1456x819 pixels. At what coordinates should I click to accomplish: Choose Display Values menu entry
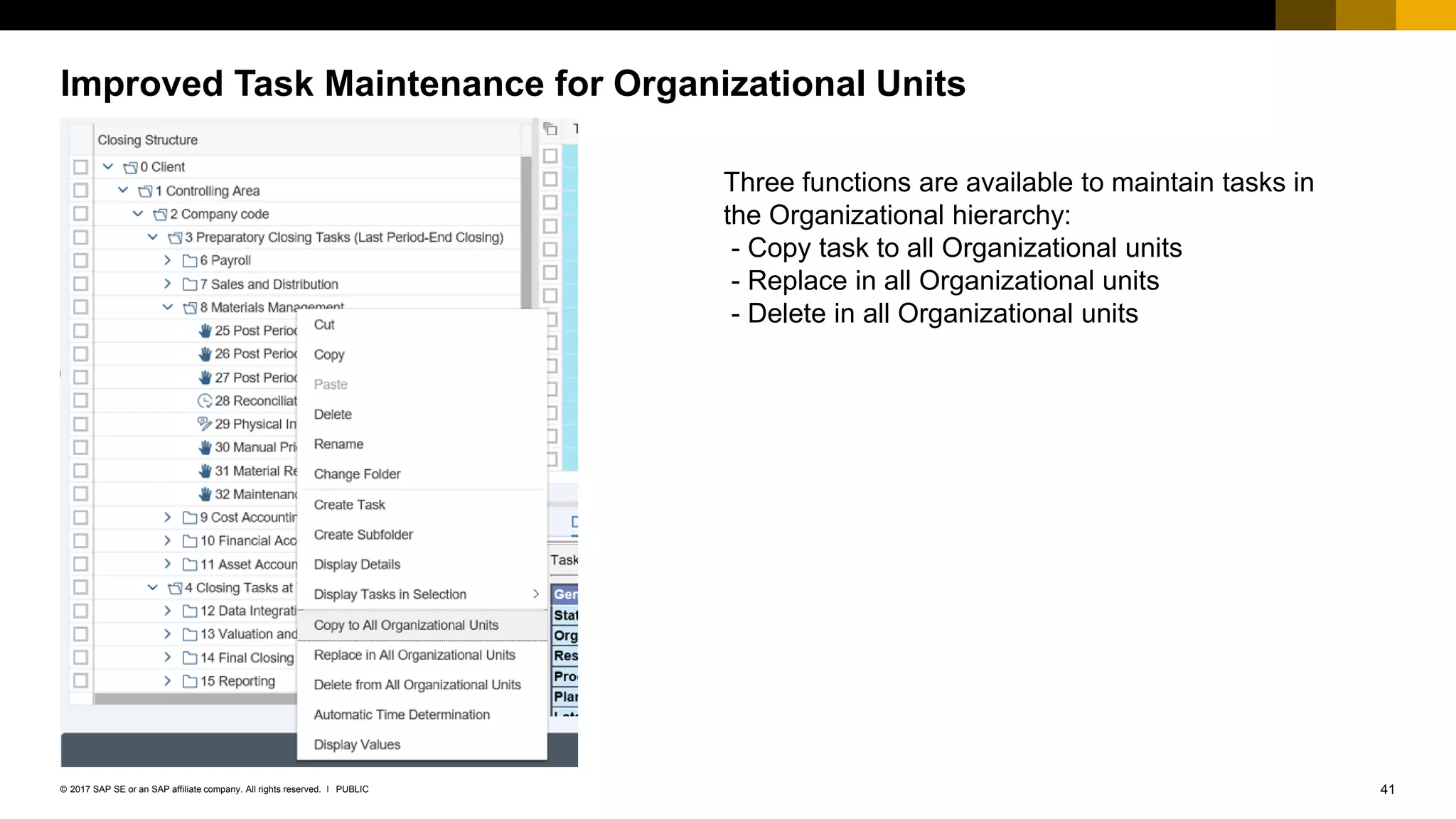357,744
